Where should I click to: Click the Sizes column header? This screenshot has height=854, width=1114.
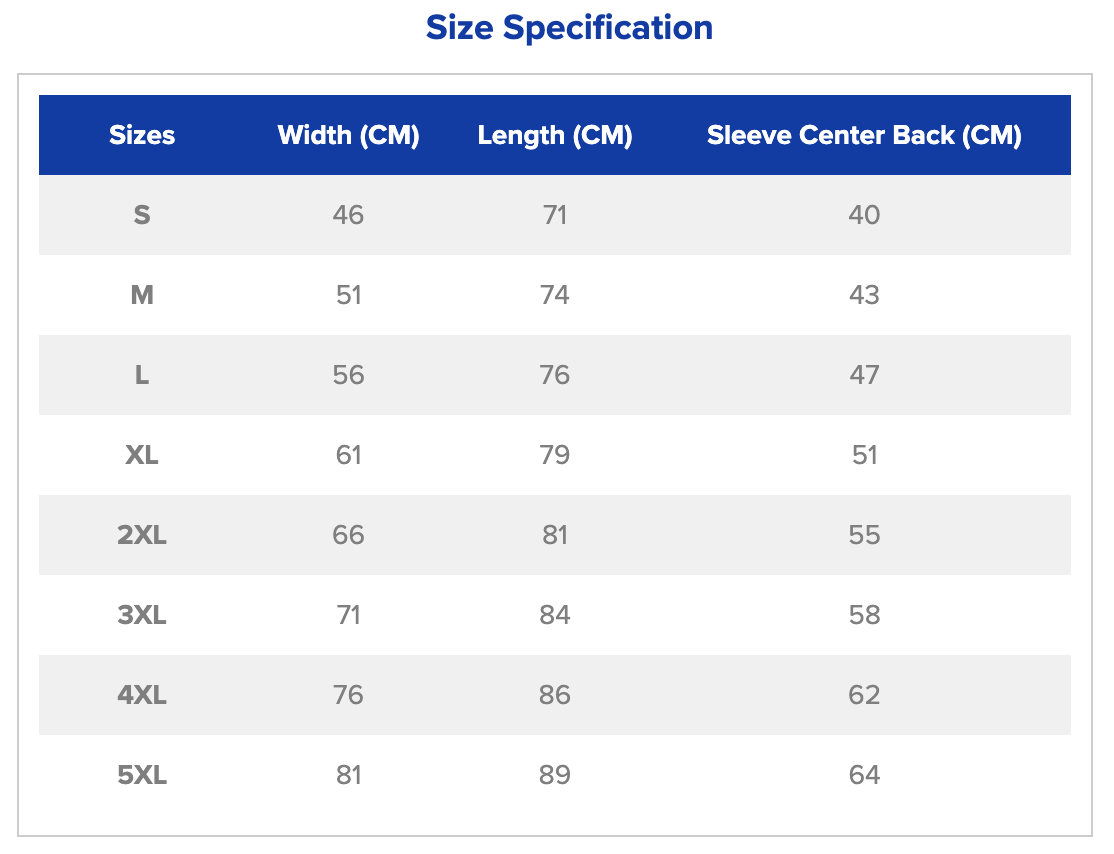[x=142, y=135]
